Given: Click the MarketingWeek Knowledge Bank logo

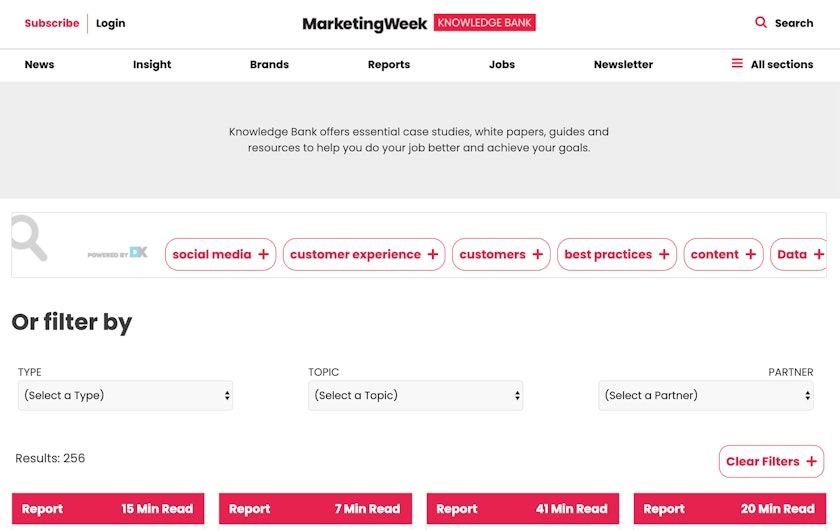Looking at the screenshot, I should coord(419,23).
